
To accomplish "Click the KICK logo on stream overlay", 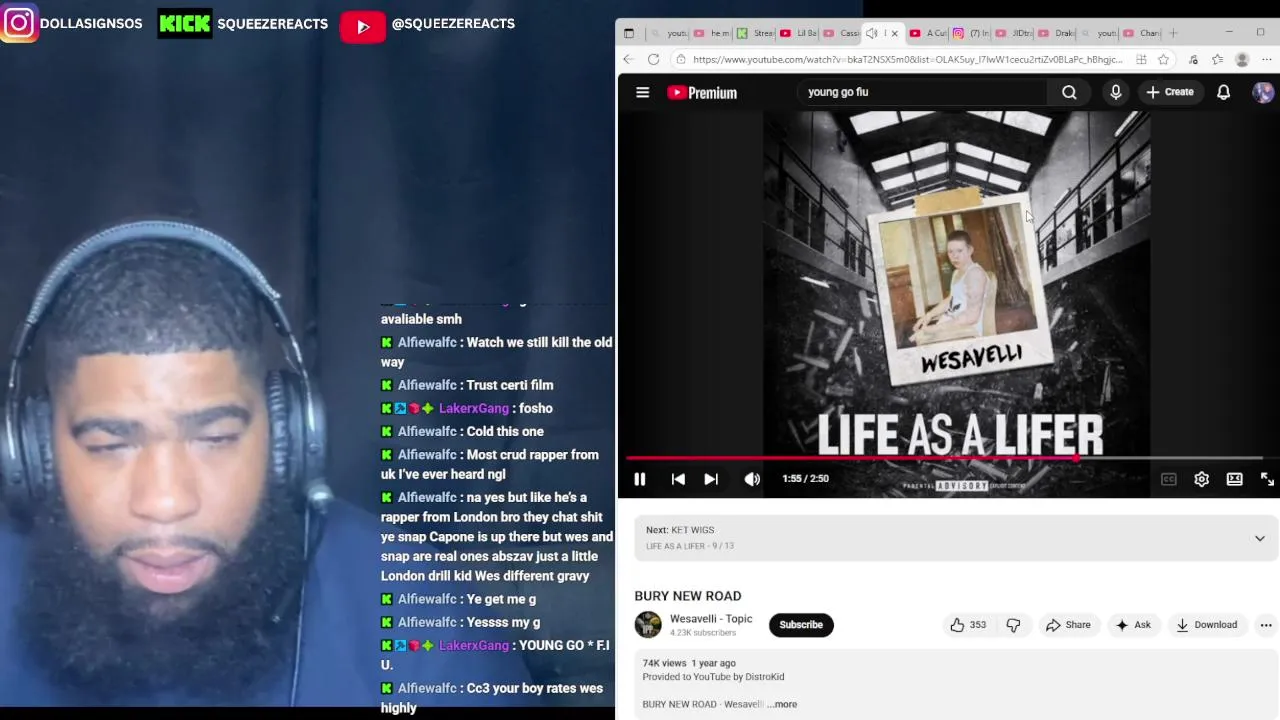I will (185, 23).
